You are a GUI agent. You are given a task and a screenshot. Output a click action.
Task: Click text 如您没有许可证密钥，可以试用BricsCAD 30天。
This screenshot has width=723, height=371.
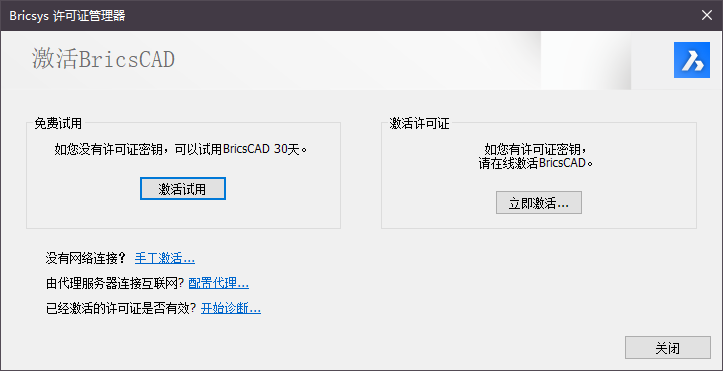(x=181, y=149)
